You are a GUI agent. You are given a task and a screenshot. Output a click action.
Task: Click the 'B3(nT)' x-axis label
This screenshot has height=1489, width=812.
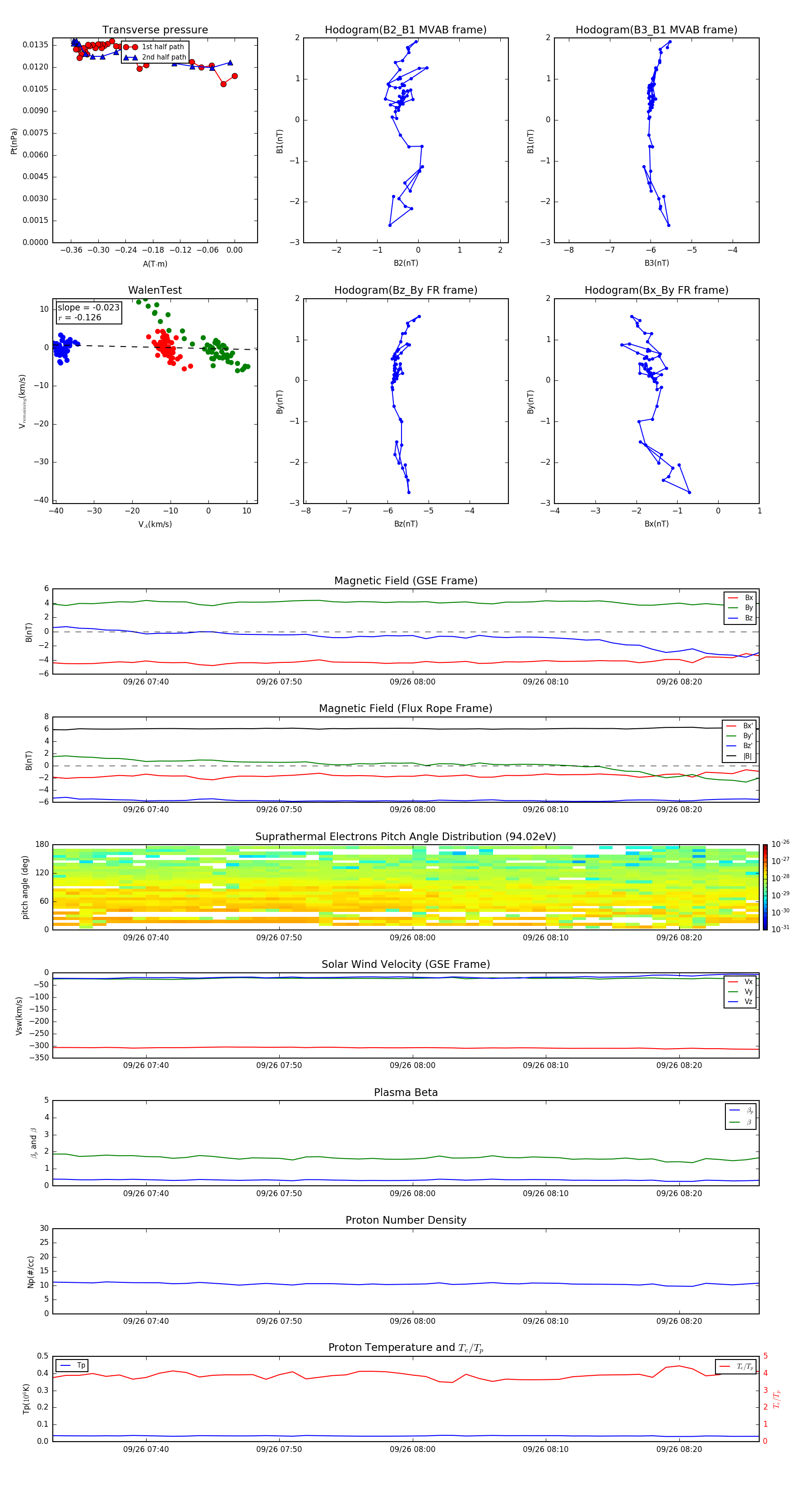pyautogui.click(x=656, y=263)
